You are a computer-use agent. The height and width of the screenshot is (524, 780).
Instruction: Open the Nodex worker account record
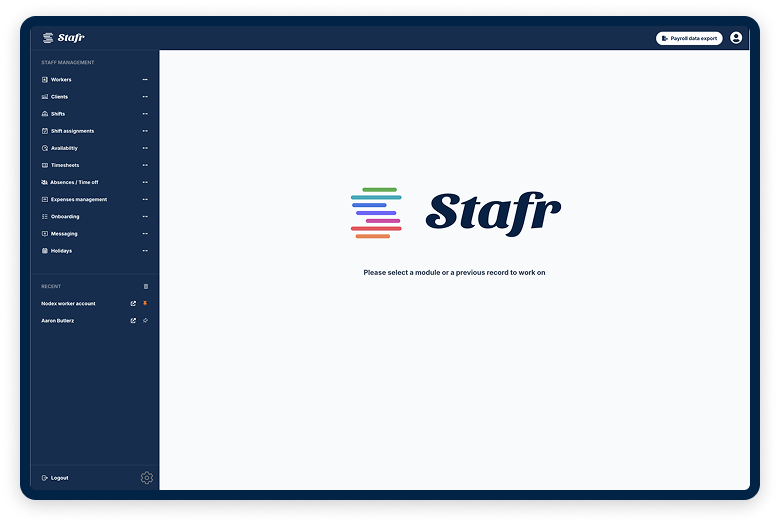click(x=70, y=303)
